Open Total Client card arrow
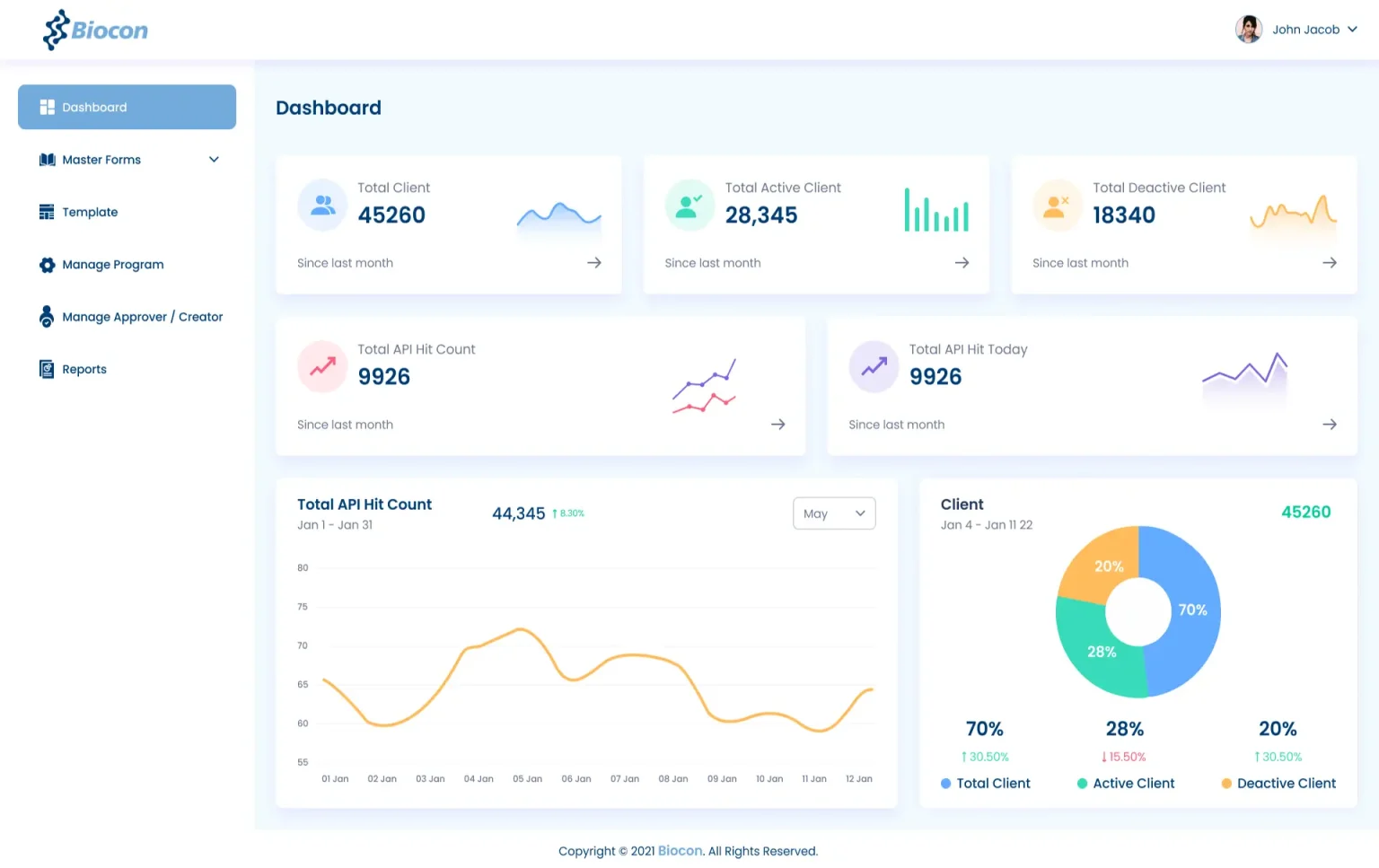This screenshot has height=868, width=1379. click(594, 263)
